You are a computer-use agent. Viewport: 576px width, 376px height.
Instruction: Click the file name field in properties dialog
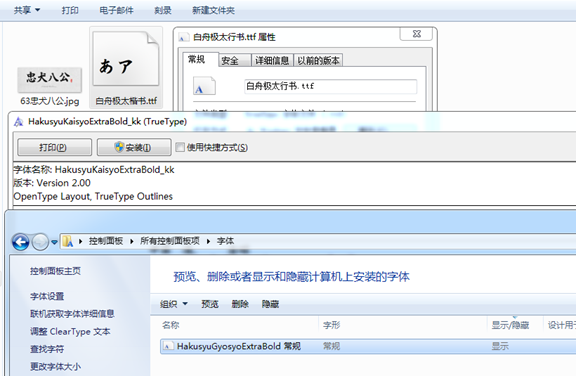pos(330,86)
